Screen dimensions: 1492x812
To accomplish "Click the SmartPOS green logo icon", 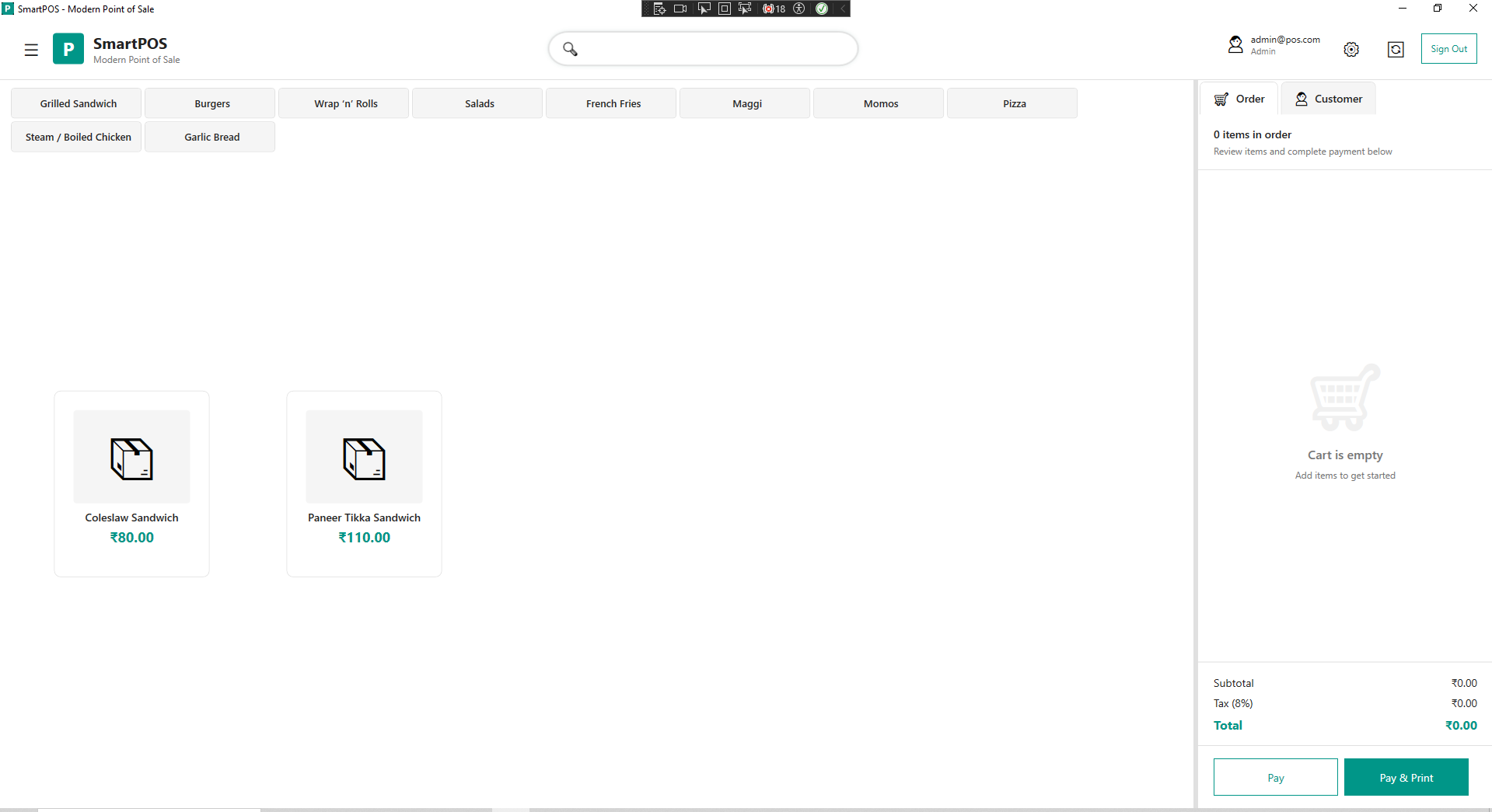I will 68,49.
